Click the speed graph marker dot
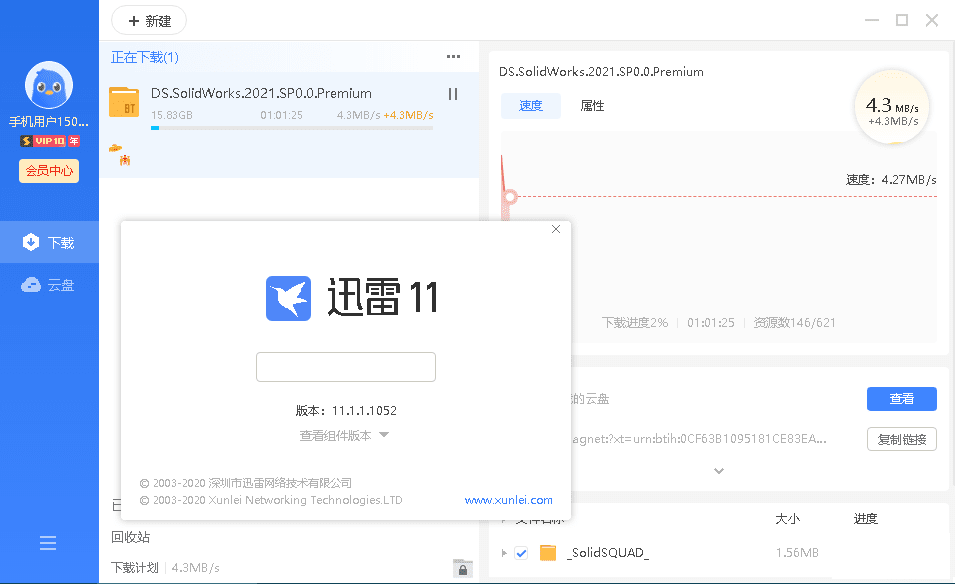Viewport: 955px width, 584px height. click(x=510, y=196)
